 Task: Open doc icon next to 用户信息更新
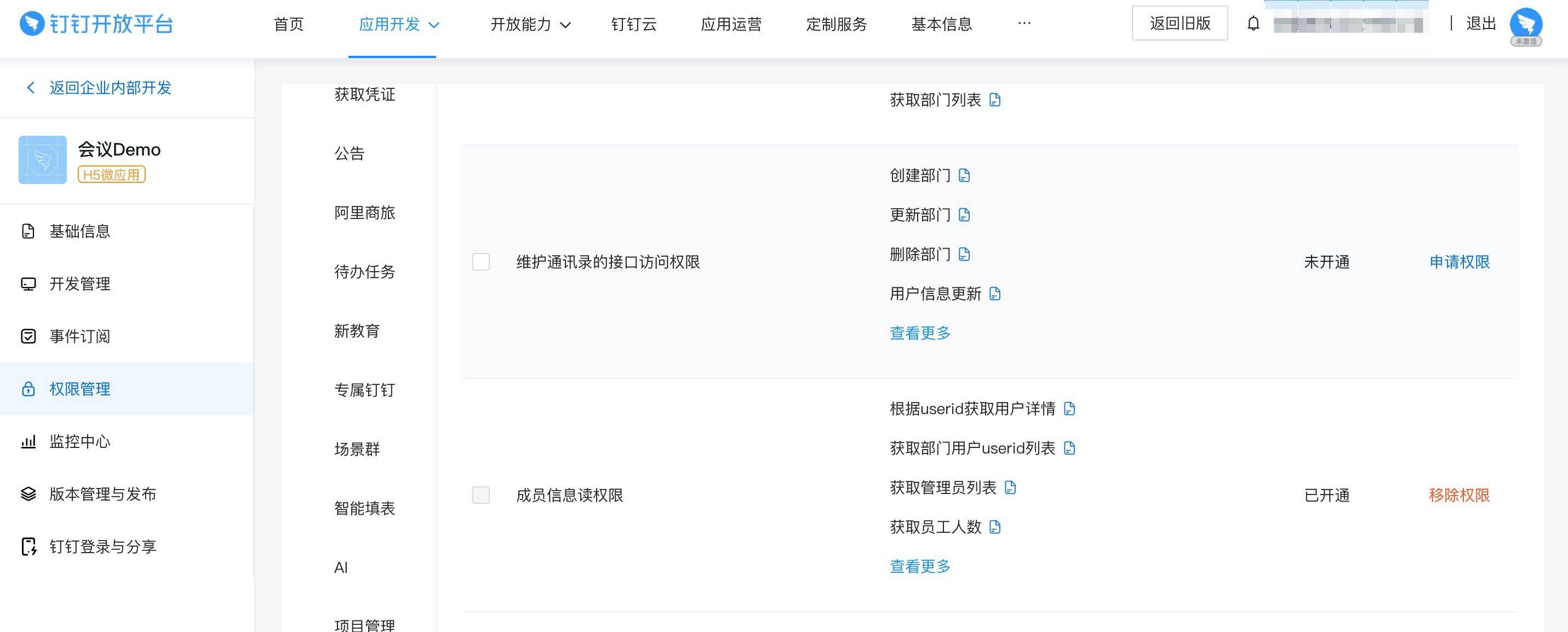click(994, 294)
